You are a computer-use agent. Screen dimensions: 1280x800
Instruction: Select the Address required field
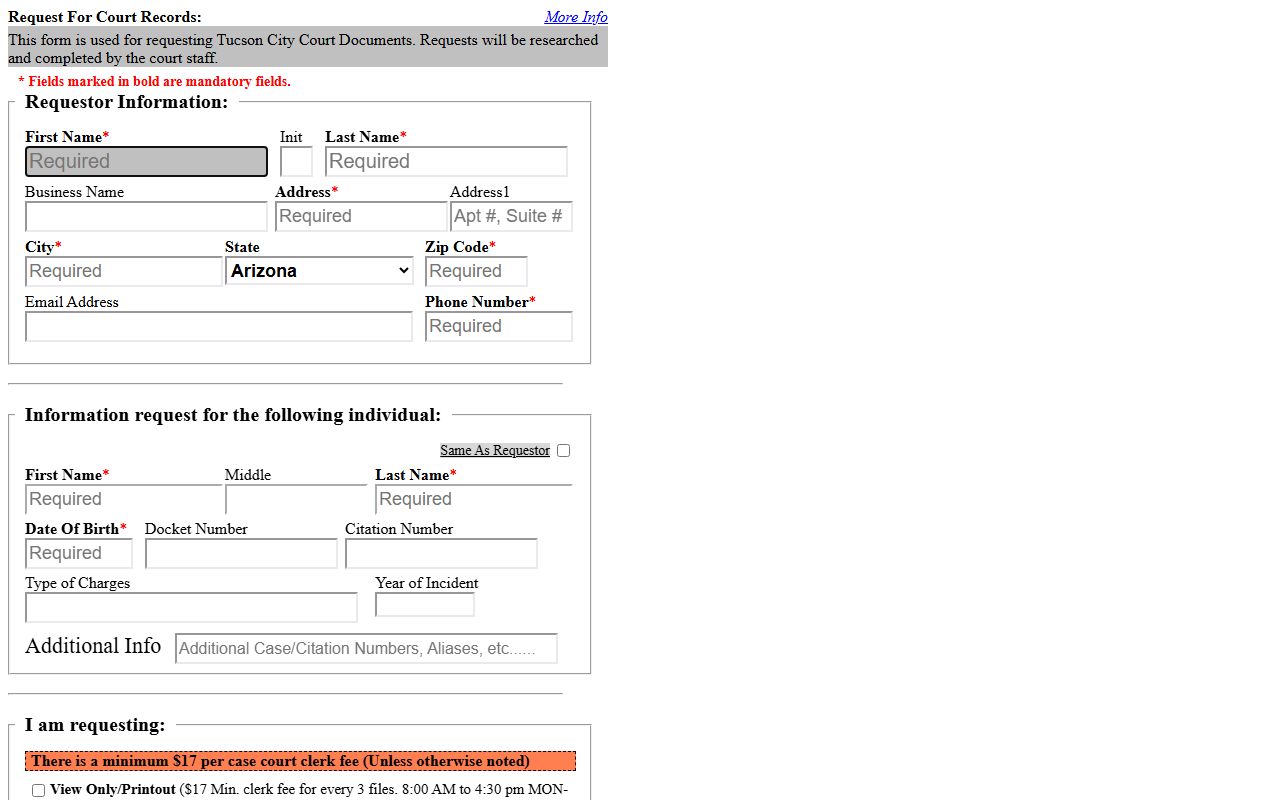pyautogui.click(x=361, y=217)
